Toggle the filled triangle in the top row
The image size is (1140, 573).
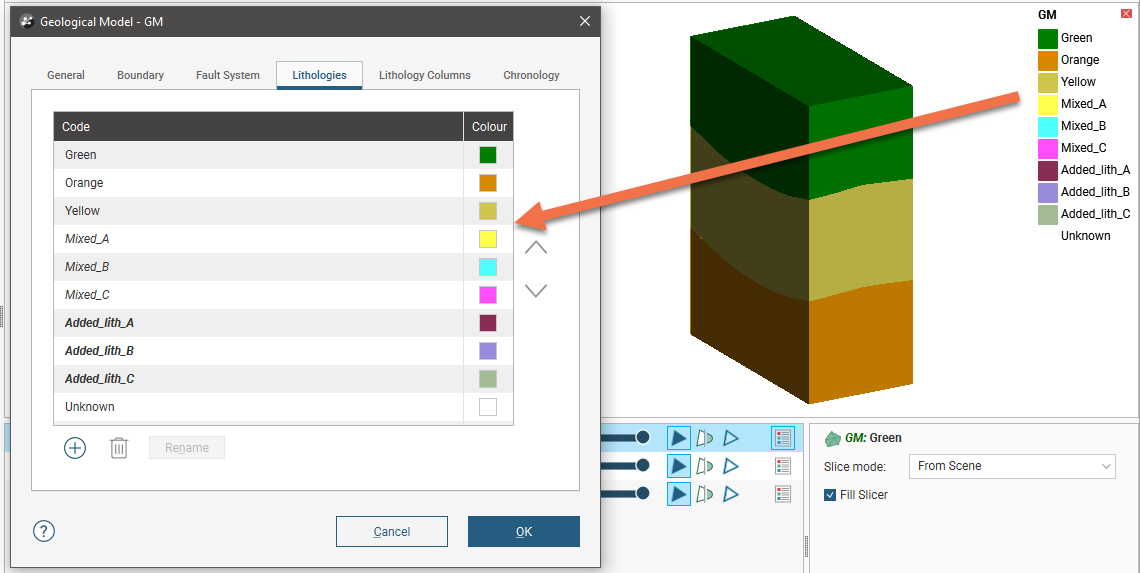pos(679,437)
